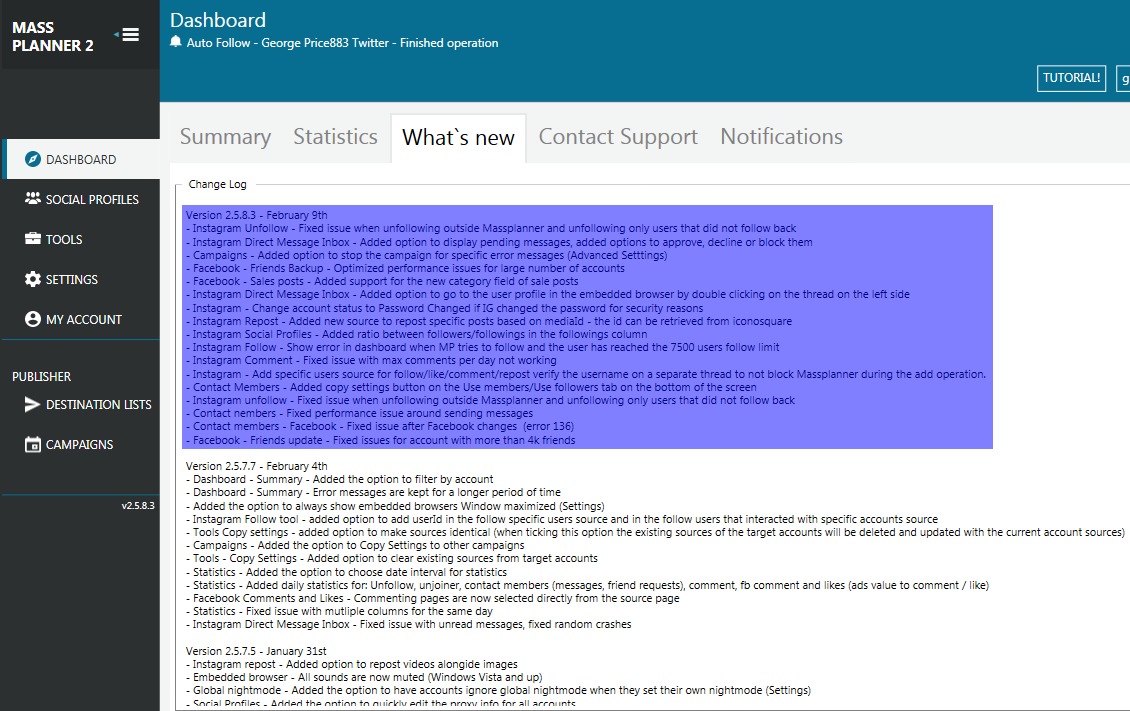Click the My Account person icon
The image size is (1130, 711).
33,319
